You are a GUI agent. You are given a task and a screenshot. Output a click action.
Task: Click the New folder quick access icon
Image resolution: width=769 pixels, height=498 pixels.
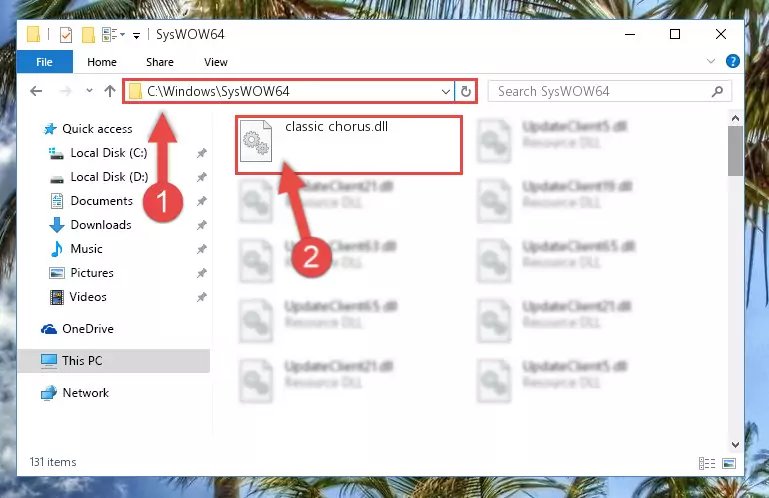[x=88, y=35]
